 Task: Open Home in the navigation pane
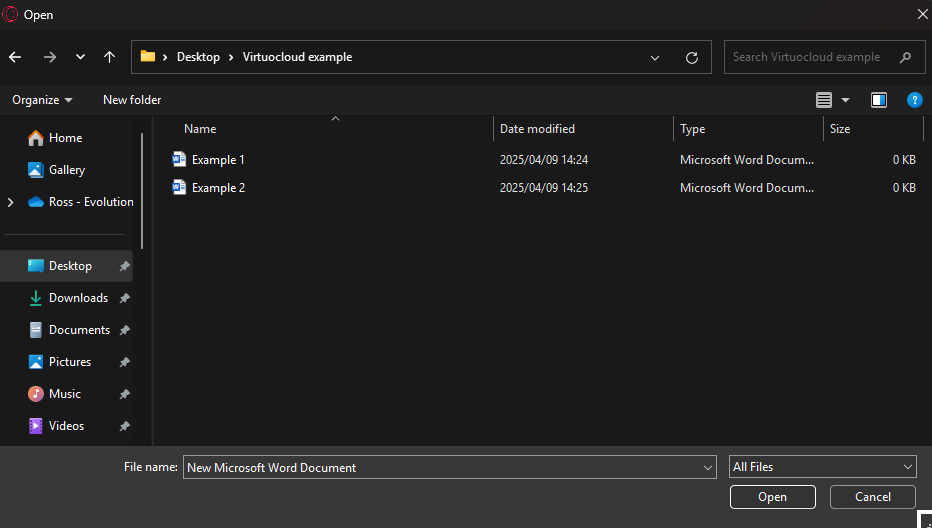coord(65,138)
